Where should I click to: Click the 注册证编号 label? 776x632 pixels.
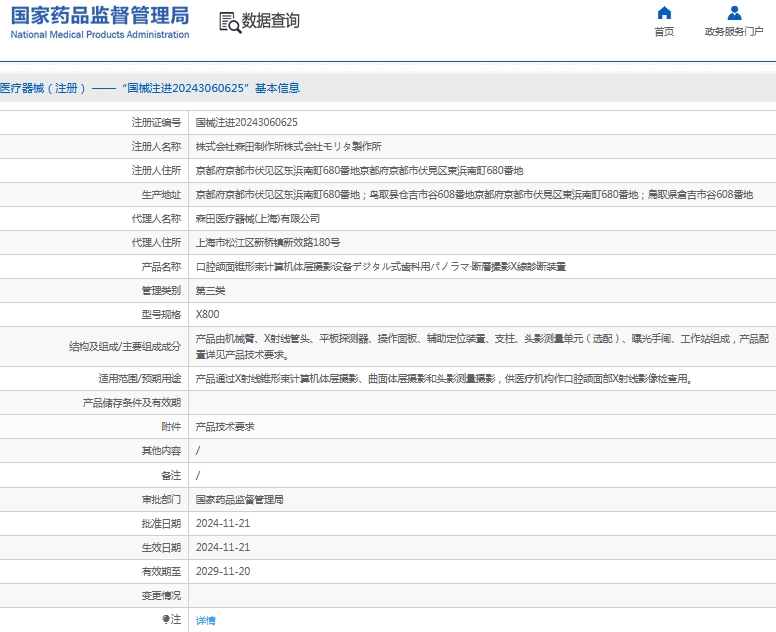pyautogui.click(x=156, y=122)
